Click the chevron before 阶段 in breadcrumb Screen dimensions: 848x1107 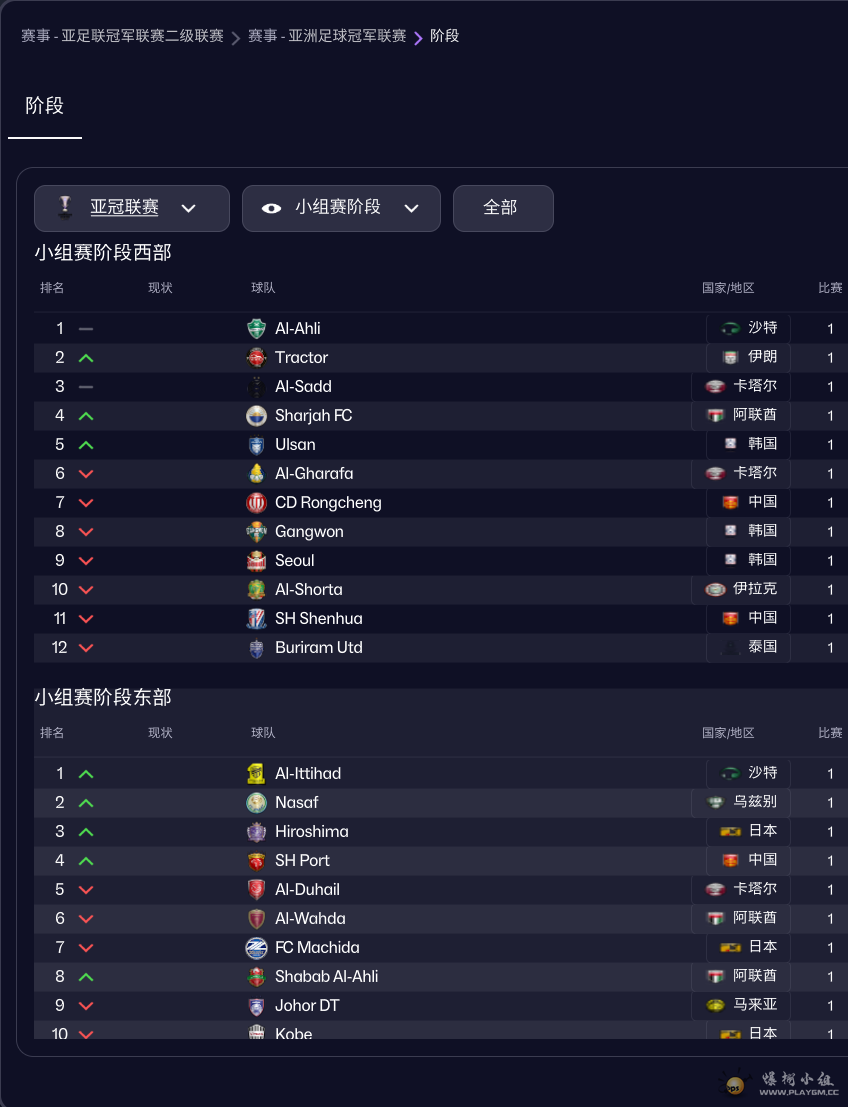tap(418, 38)
